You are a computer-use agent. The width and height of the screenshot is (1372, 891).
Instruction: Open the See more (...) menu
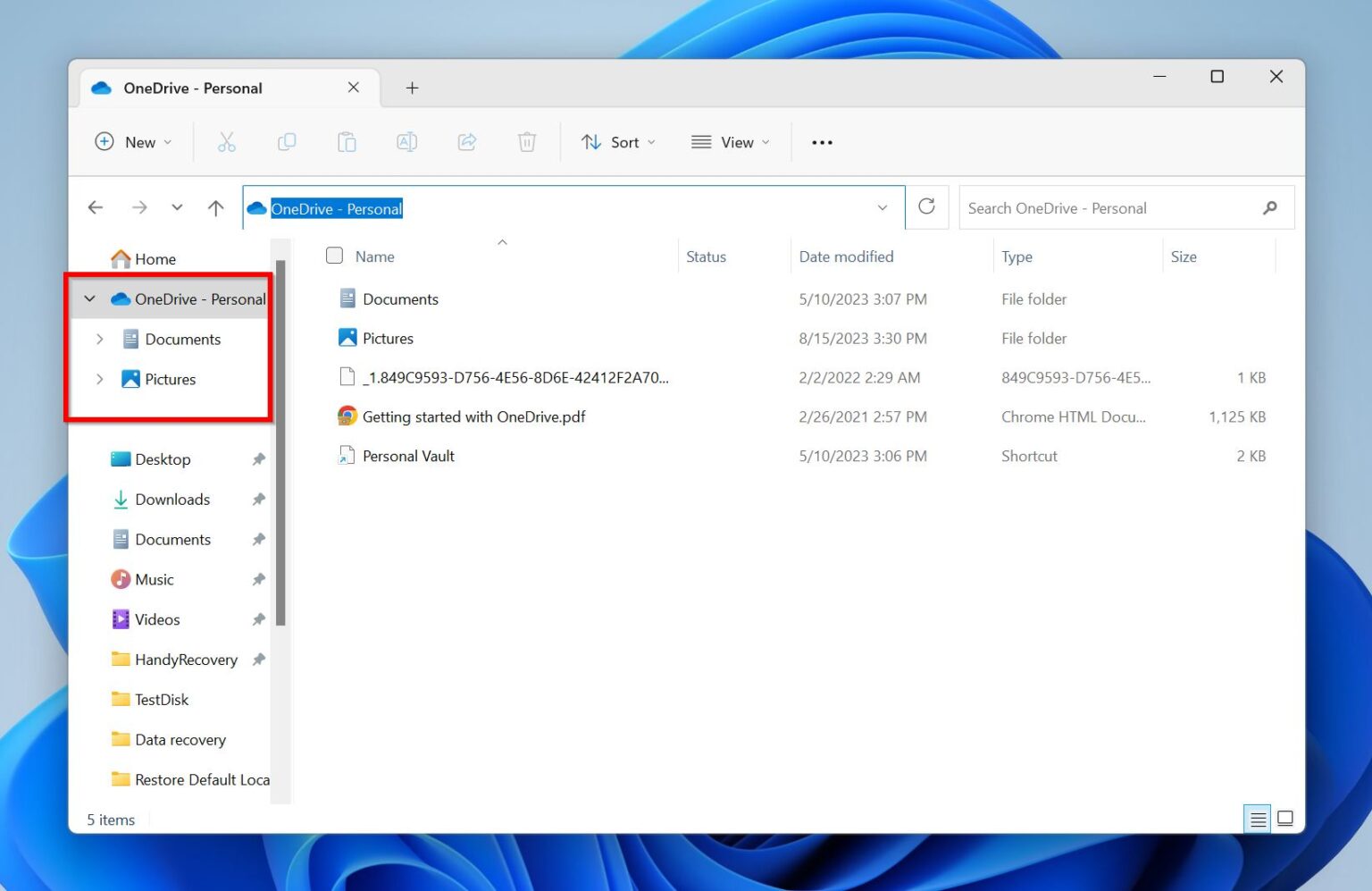821,141
